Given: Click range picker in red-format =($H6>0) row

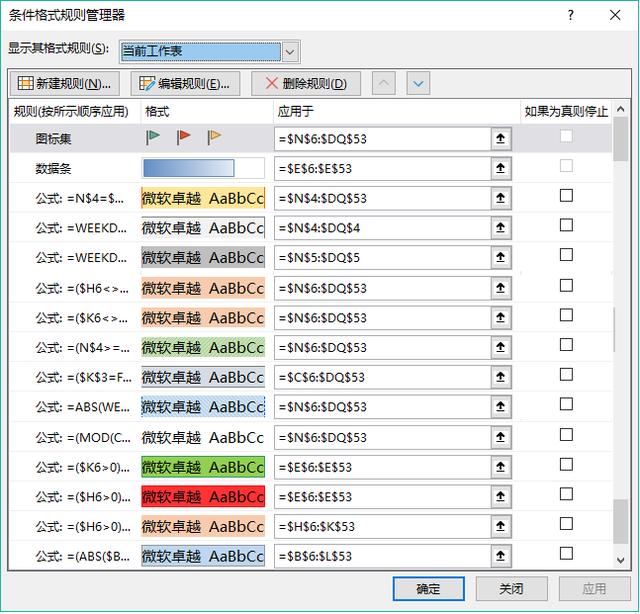Looking at the screenshot, I should (x=500, y=497).
